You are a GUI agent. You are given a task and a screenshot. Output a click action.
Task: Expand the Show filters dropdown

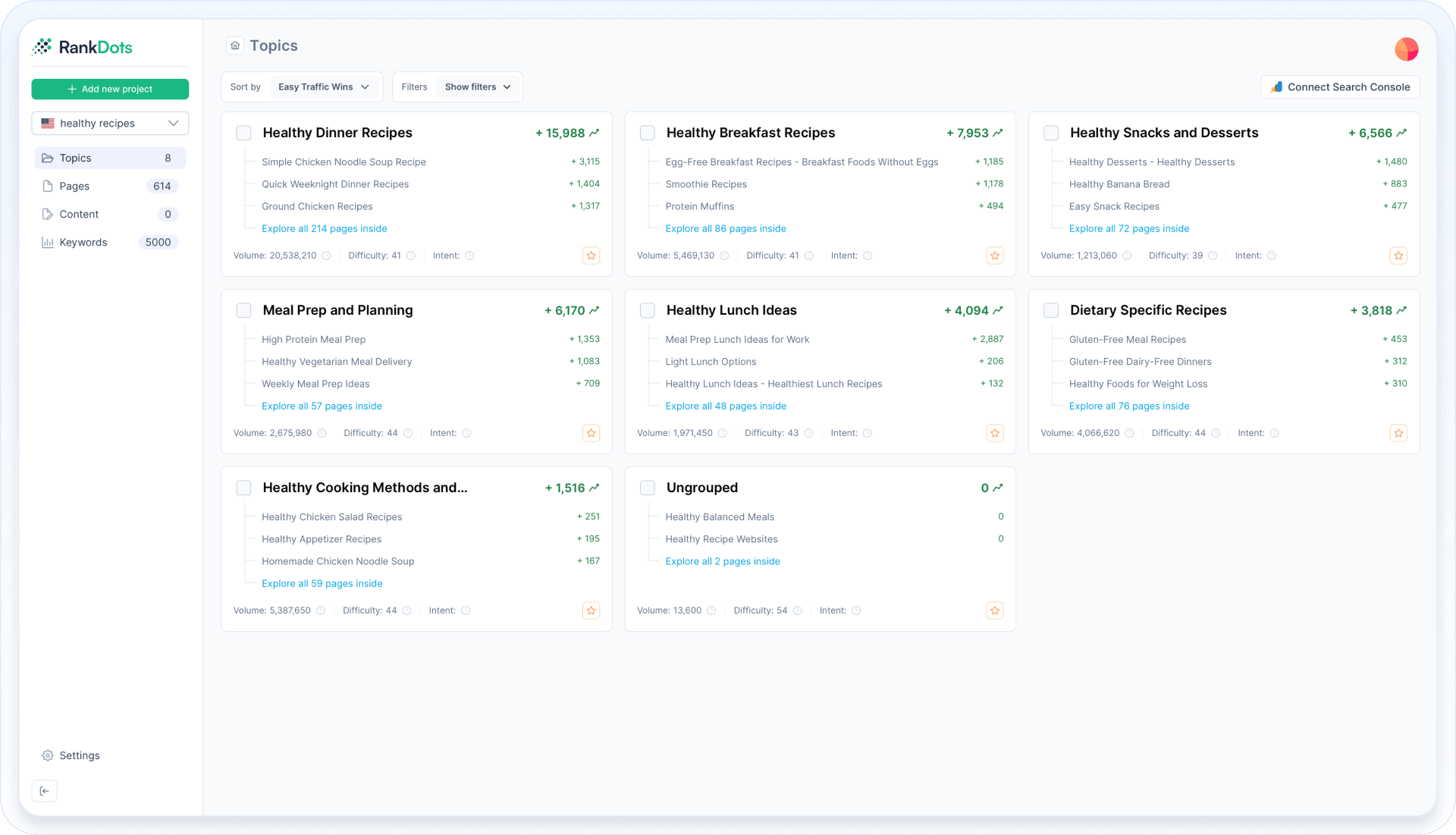[478, 87]
